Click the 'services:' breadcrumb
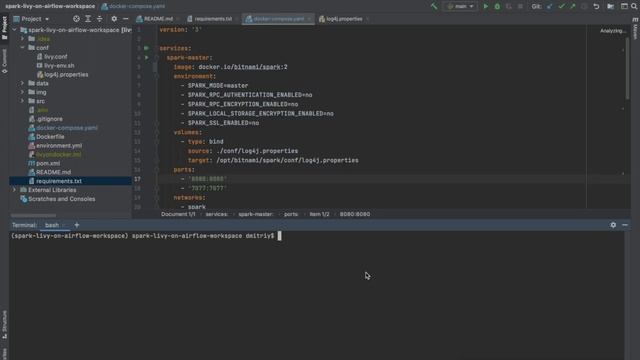 pos(217,214)
